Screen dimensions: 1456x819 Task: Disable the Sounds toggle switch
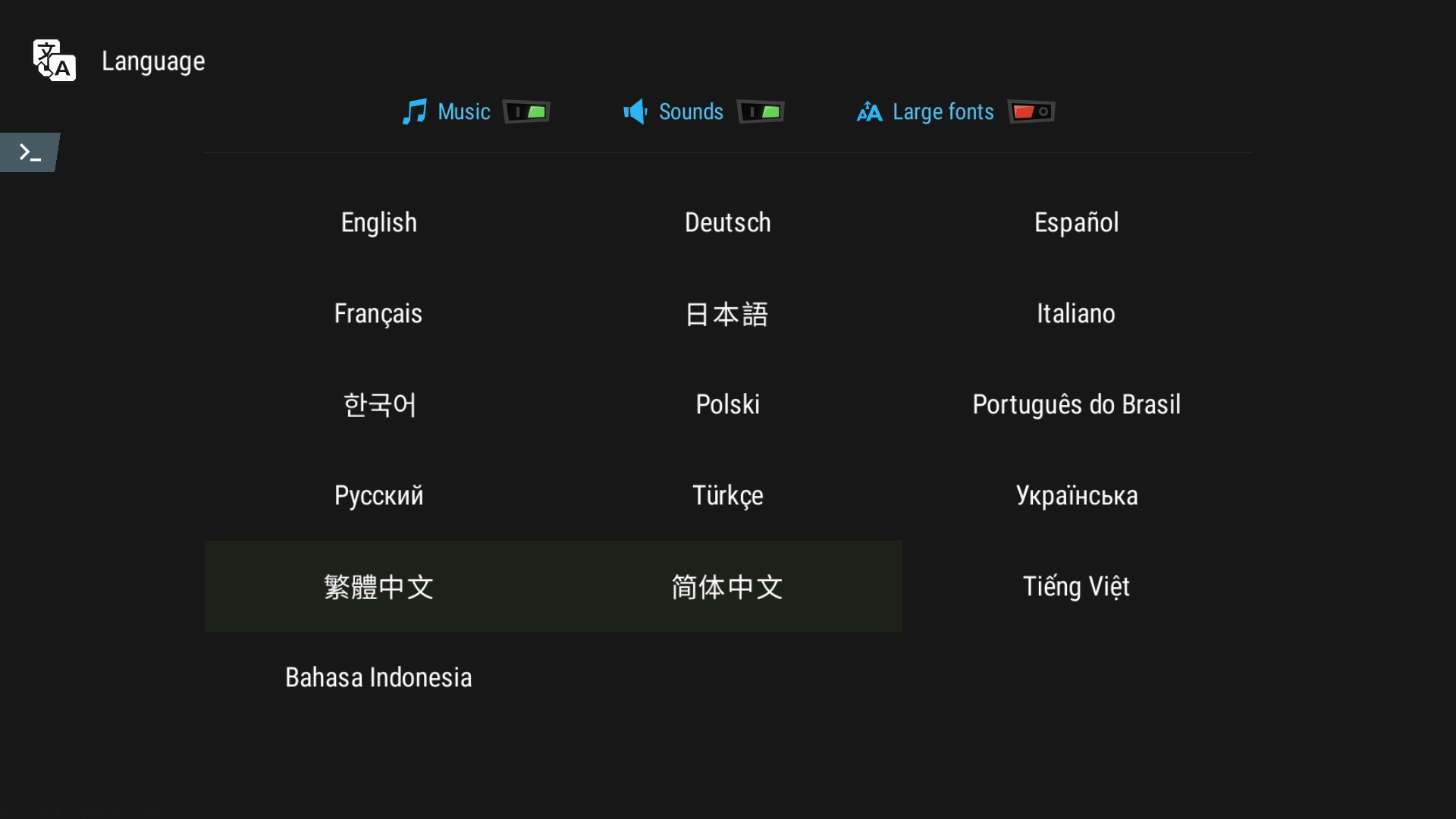pos(761,112)
